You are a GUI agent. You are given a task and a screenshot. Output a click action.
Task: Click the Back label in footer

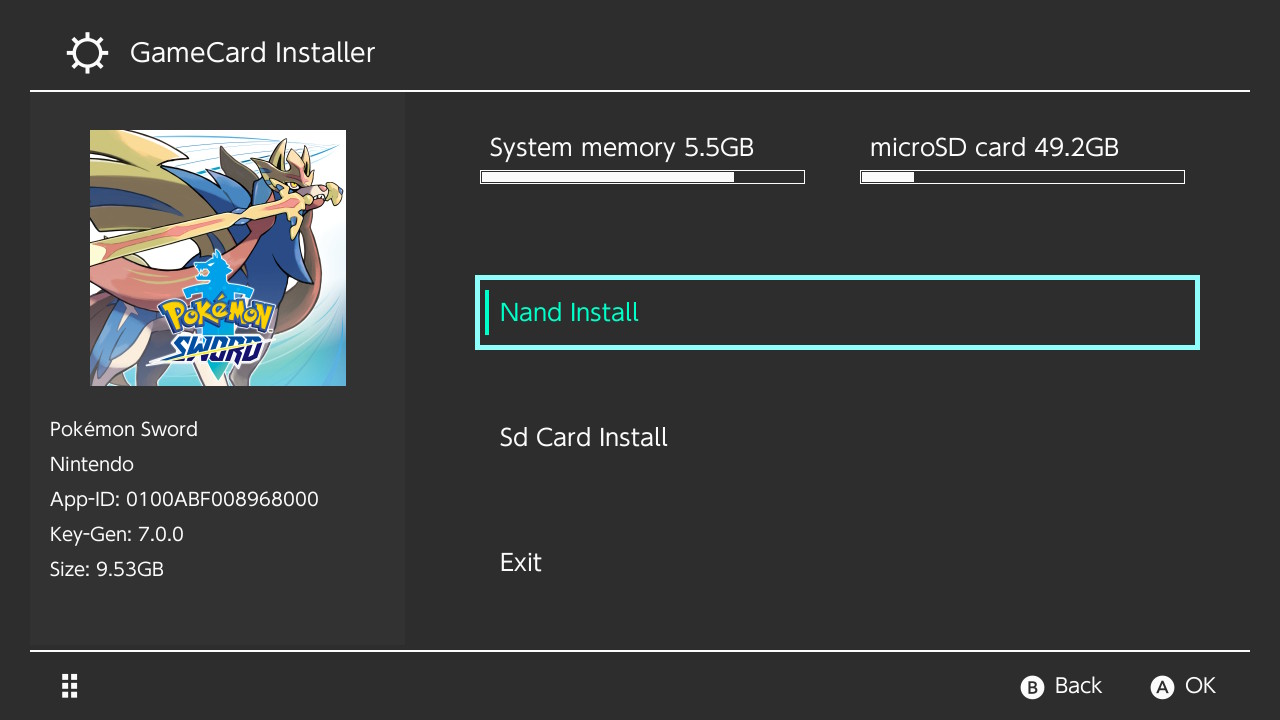click(x=1078, y=686)
